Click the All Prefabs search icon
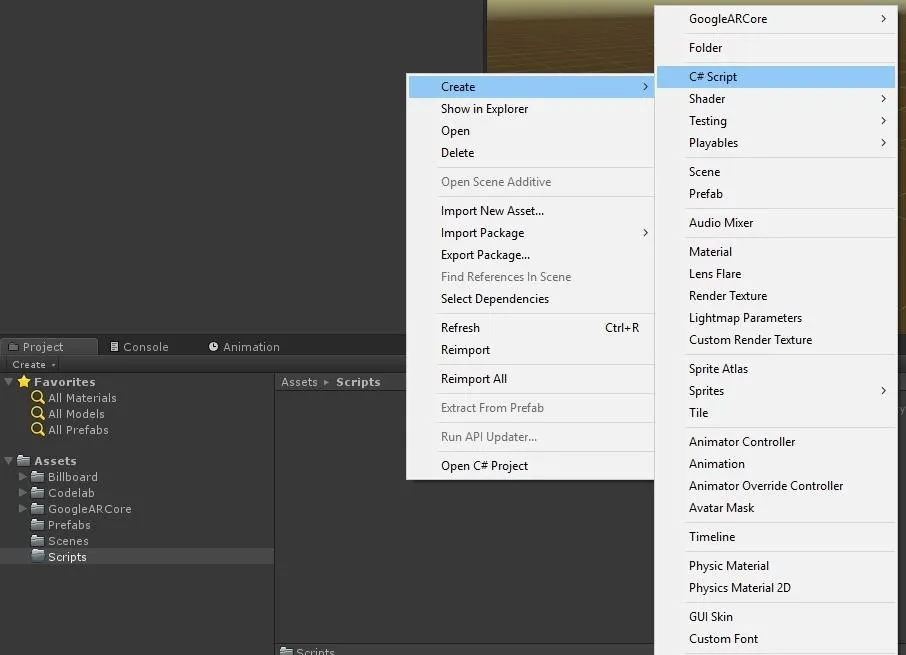This screenshot has height=655, width=906. pos(38,429)
